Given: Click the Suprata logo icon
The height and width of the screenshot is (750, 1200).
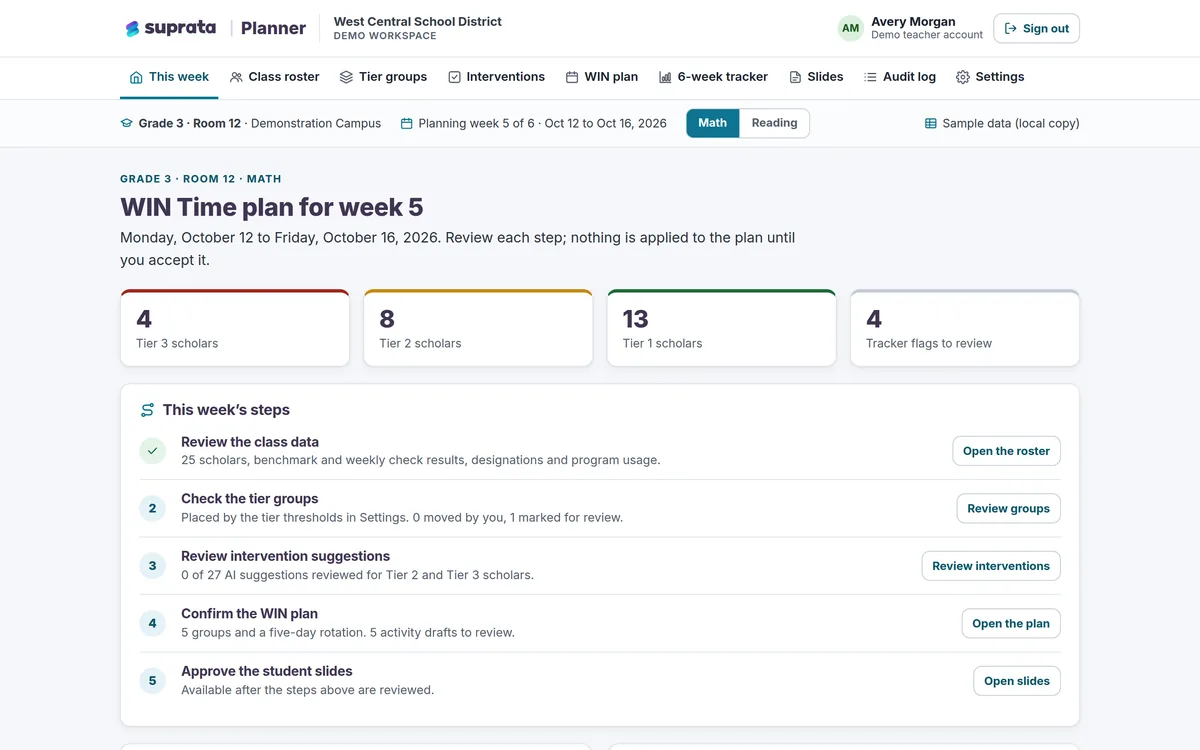Looking at the screenshot, I should pyautogui.click(x=132, y=28).
